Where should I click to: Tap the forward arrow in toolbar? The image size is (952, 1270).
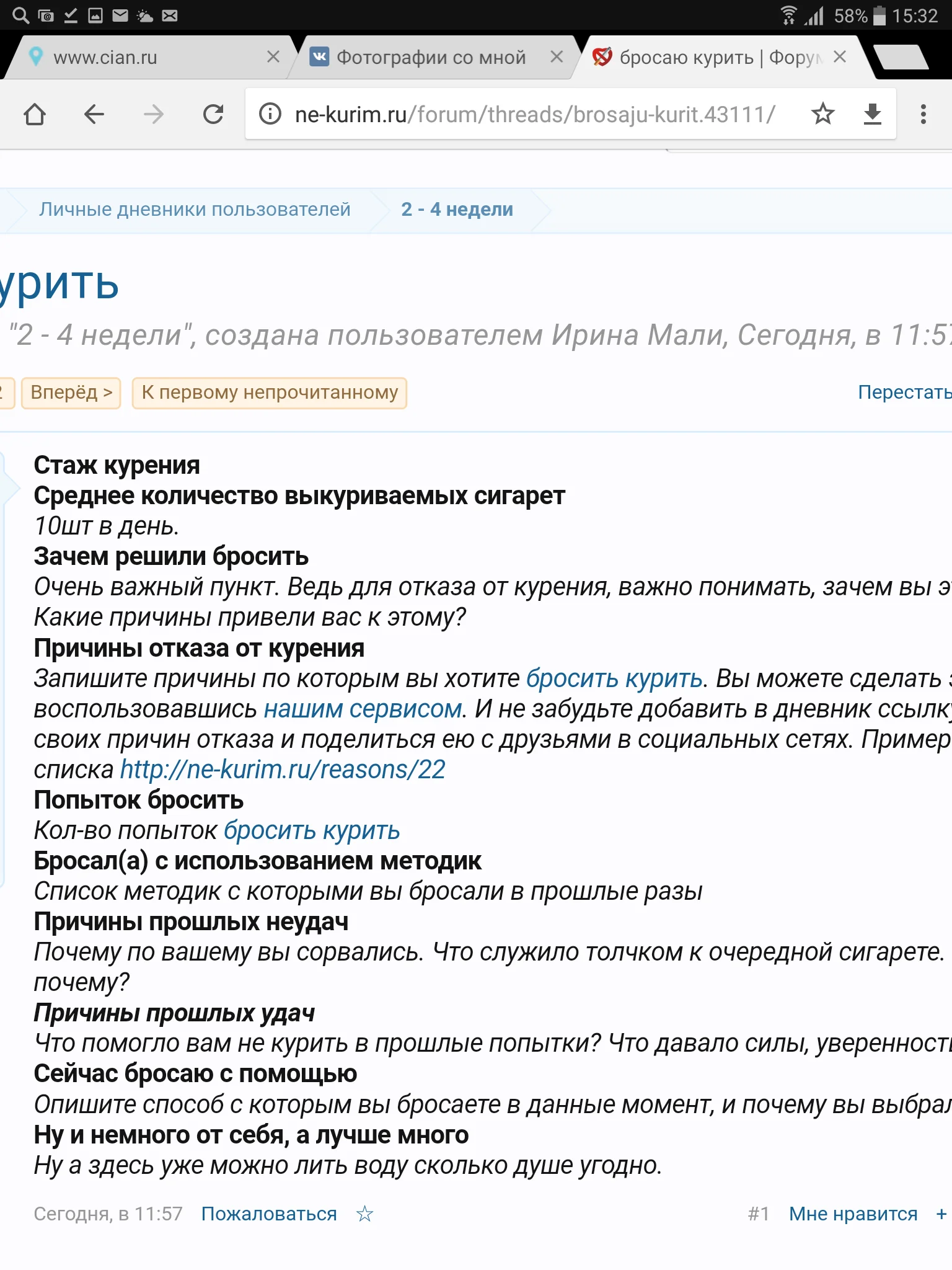point(154,114)
